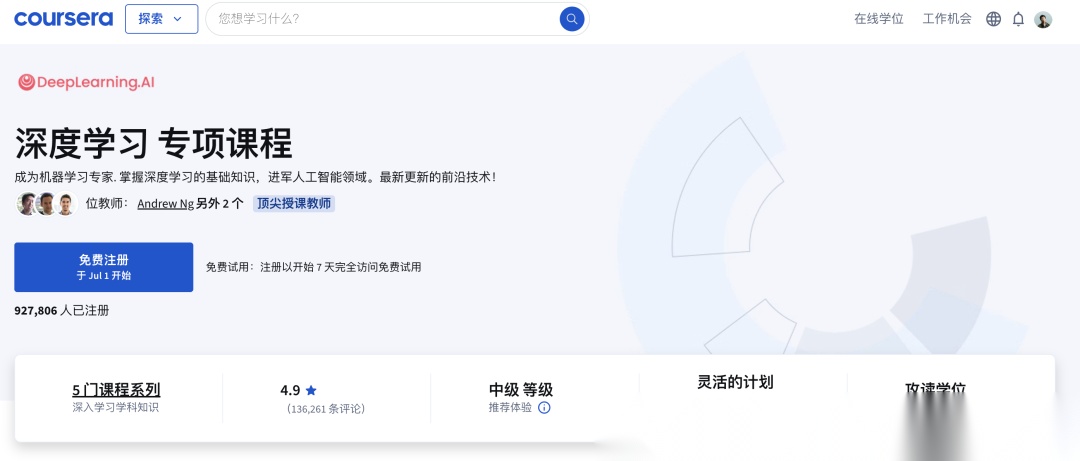This screenshot has width=1080, height=461.
Task: Open the 5 门课程系列 link
Action: [116, 390]
